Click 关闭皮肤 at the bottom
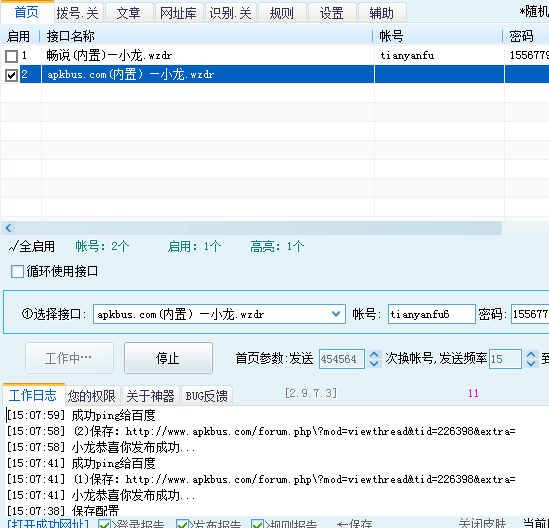Screen dimensions: 549x528 tap(482, 524)
